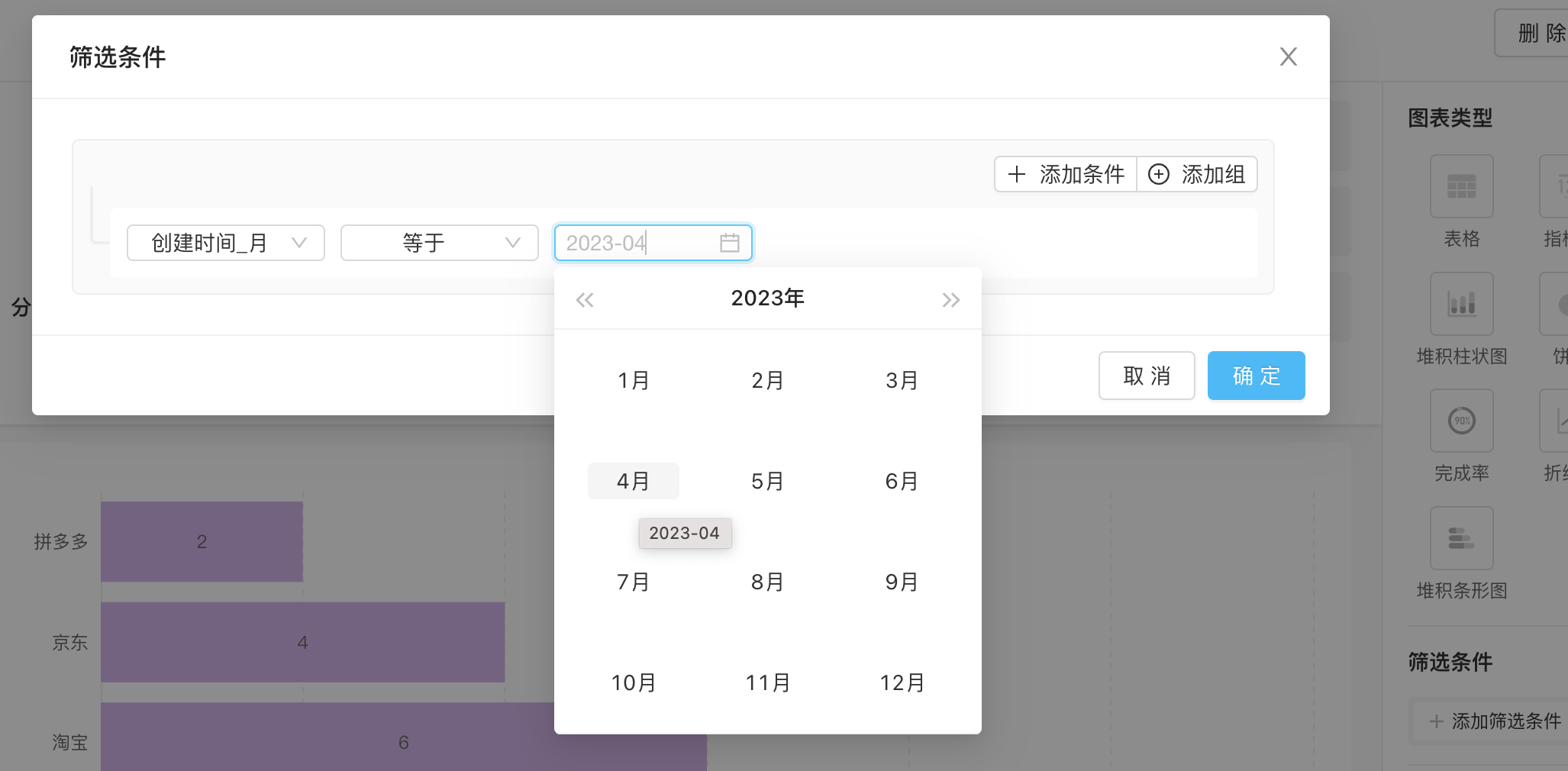Select 2月 in the month picker

(x=768, y=380)
